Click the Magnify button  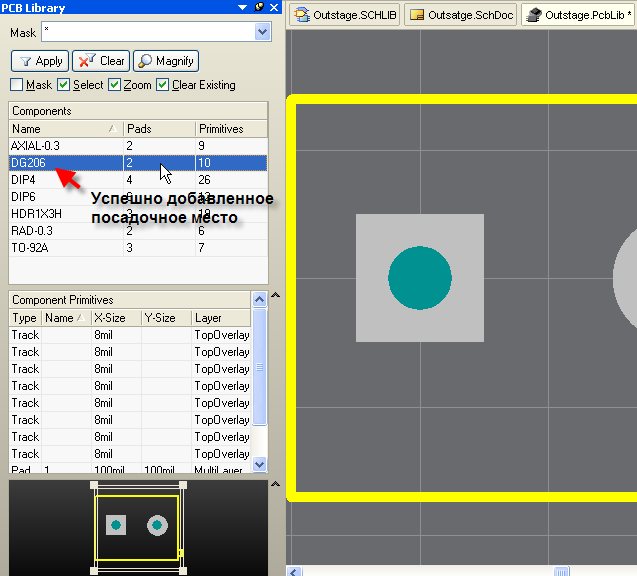click(166, 61)
